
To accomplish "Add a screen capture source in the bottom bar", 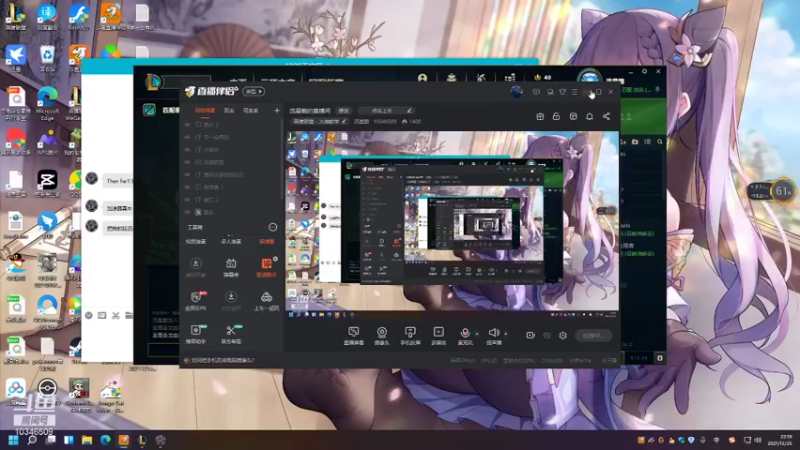I will point(353,336).
